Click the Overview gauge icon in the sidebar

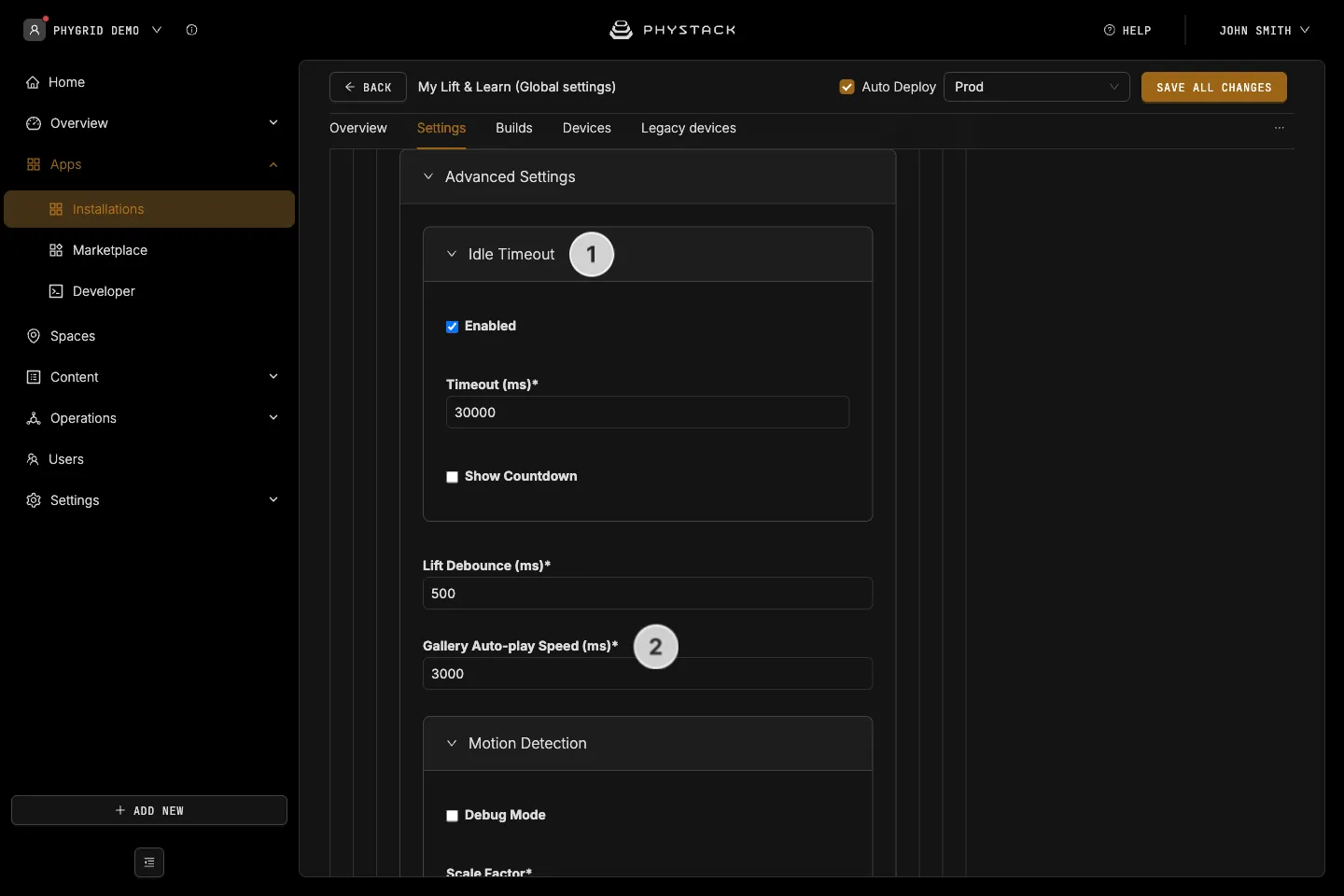coord(34,123)
